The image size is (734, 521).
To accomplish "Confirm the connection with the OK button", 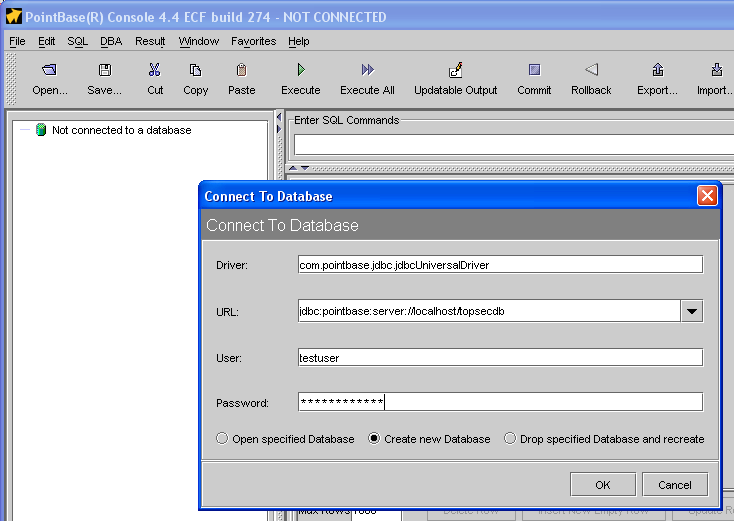I will [603, 484].
